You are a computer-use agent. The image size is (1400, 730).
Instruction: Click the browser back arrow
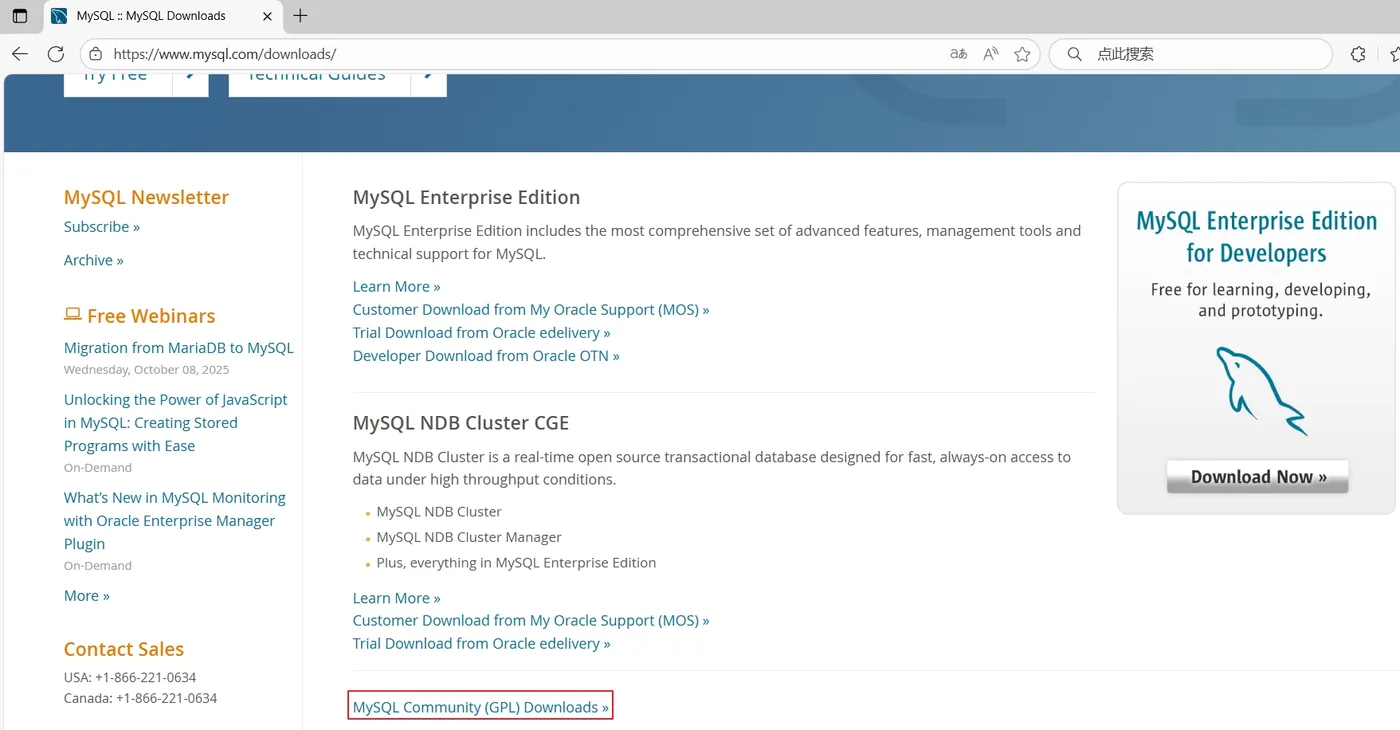click(20, 54)
